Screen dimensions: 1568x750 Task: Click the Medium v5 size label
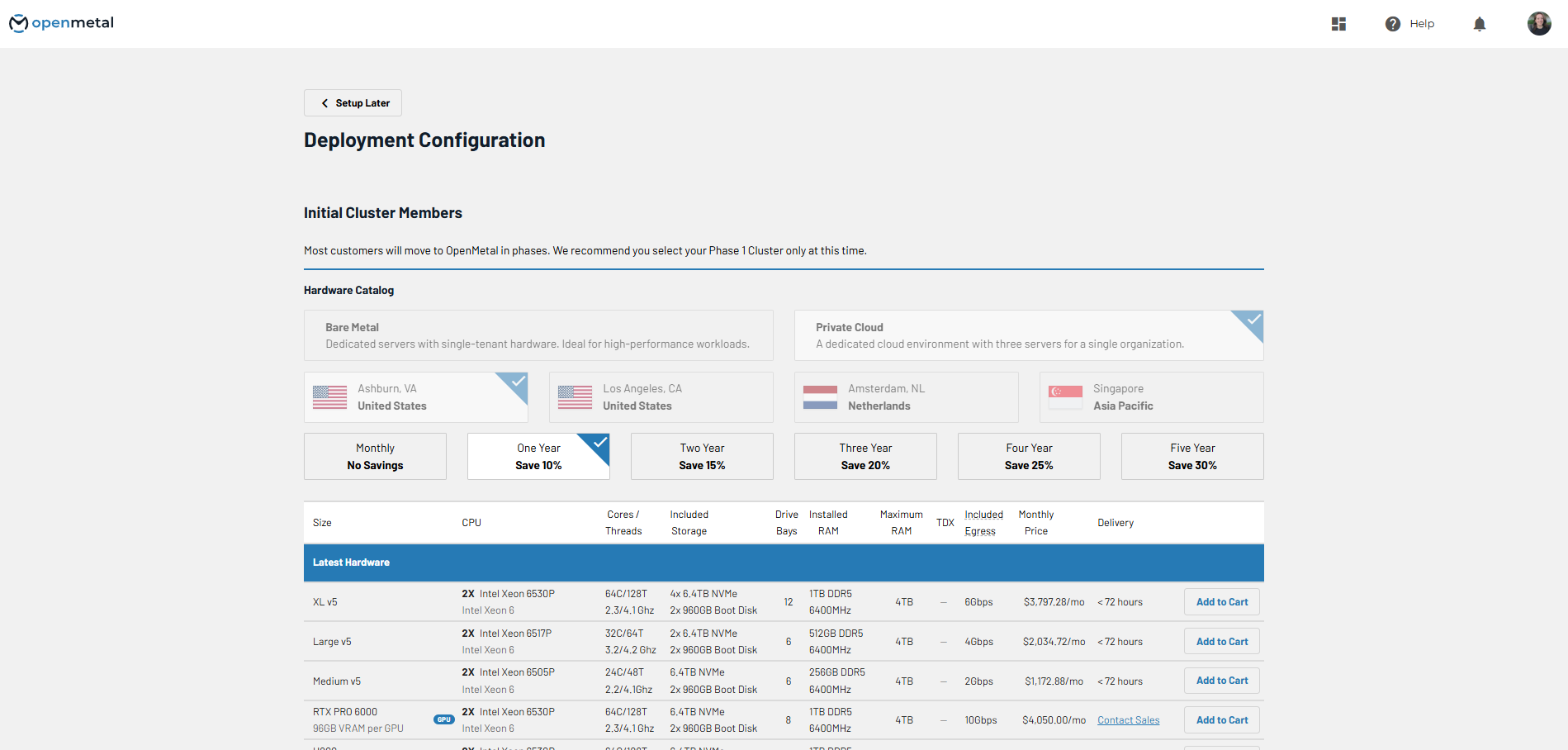click(x=337, y=681)
